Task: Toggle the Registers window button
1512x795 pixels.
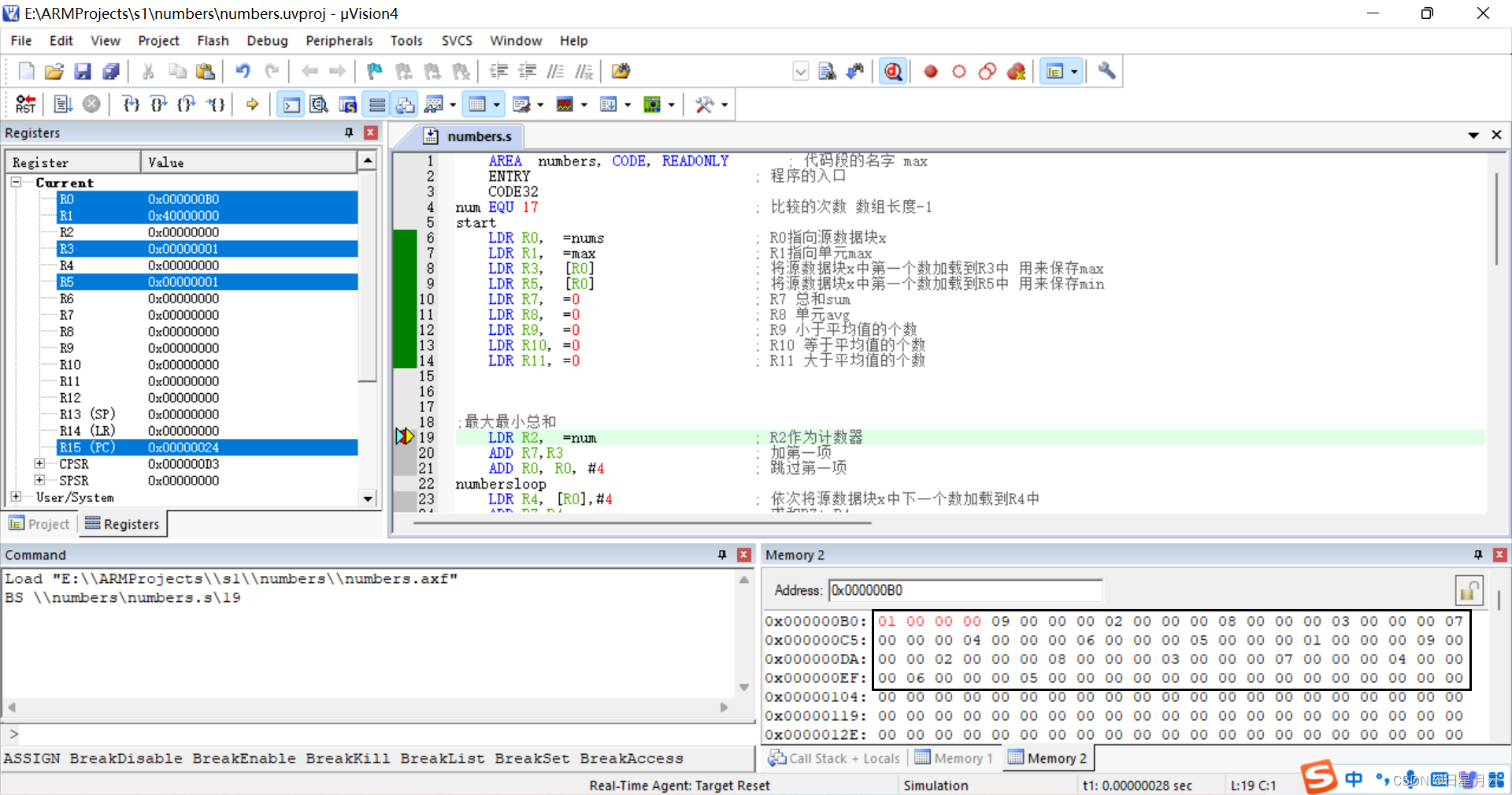Action: 377,104
